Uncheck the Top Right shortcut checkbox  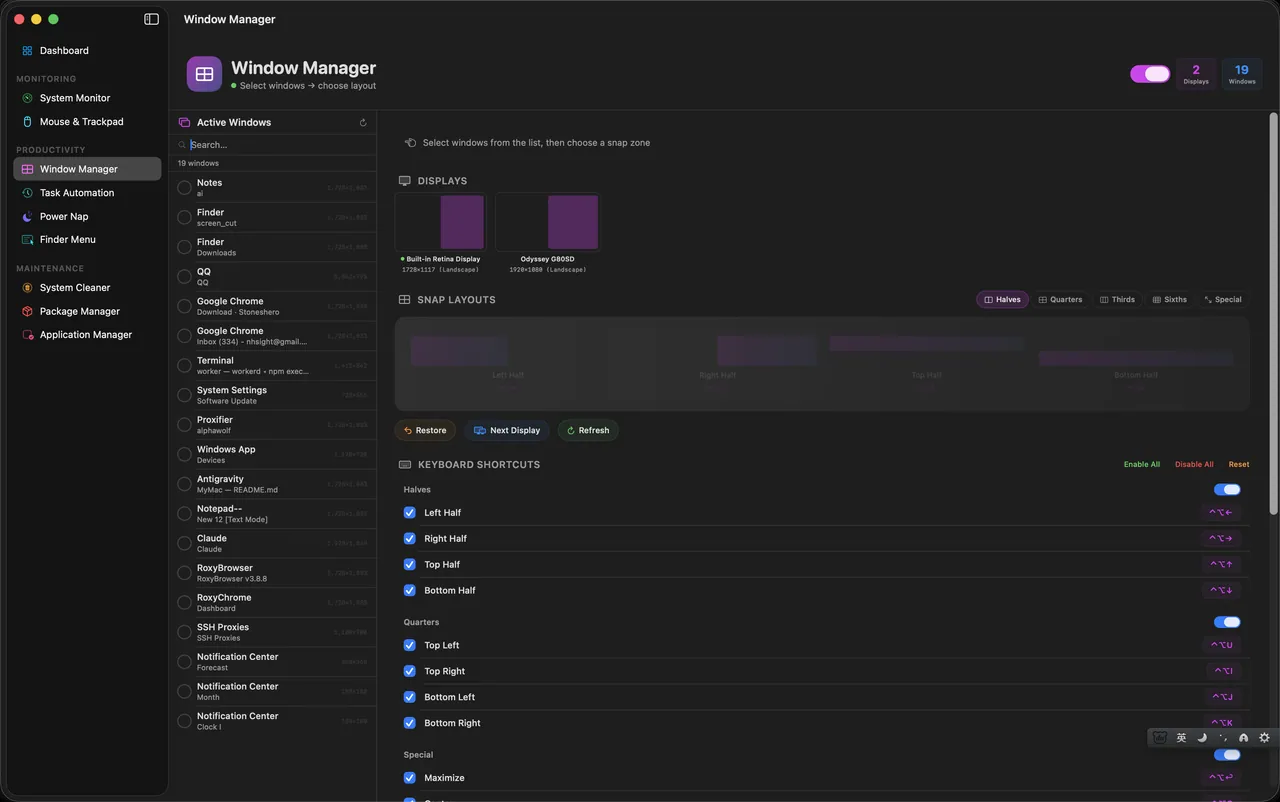coord(409,671)
